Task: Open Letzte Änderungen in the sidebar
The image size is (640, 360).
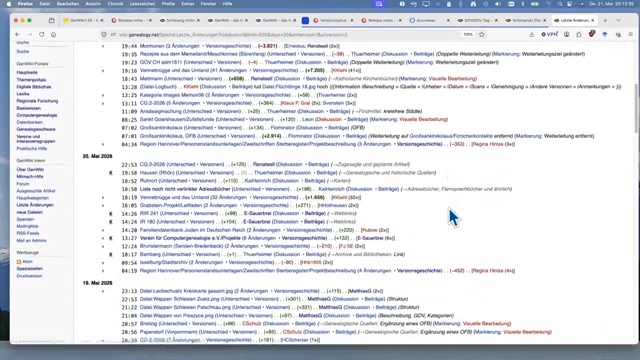Action: 35,205
